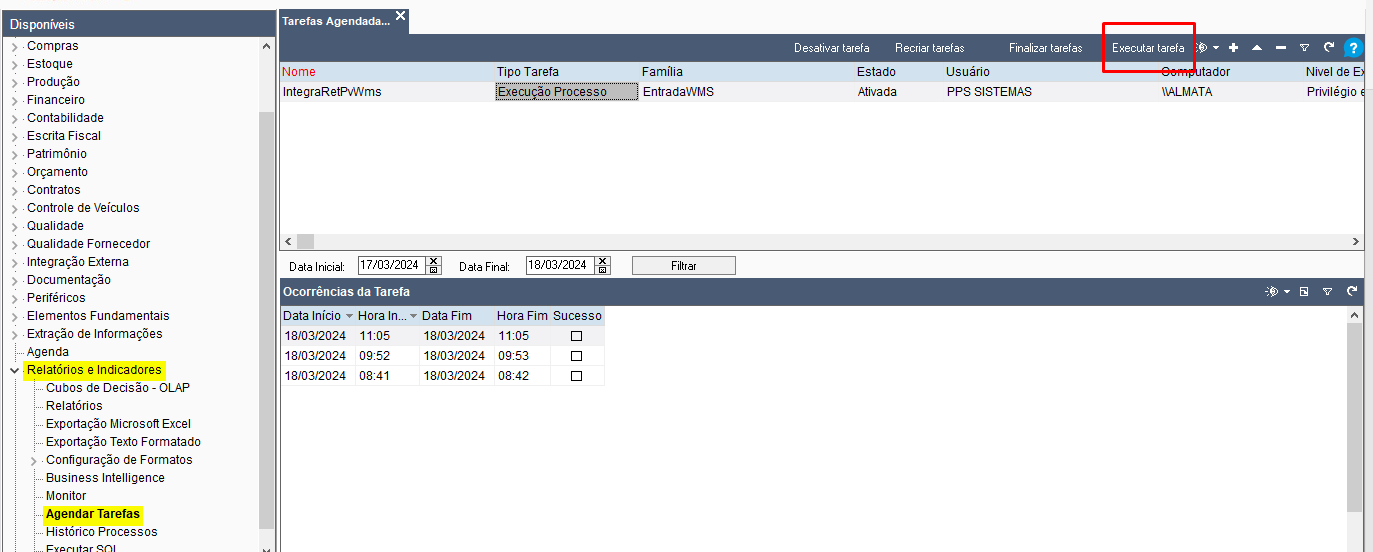Expand the Compras tree node

14,46
